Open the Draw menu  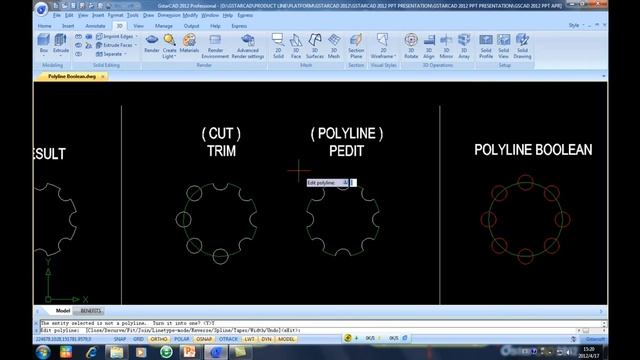point(148,15)
